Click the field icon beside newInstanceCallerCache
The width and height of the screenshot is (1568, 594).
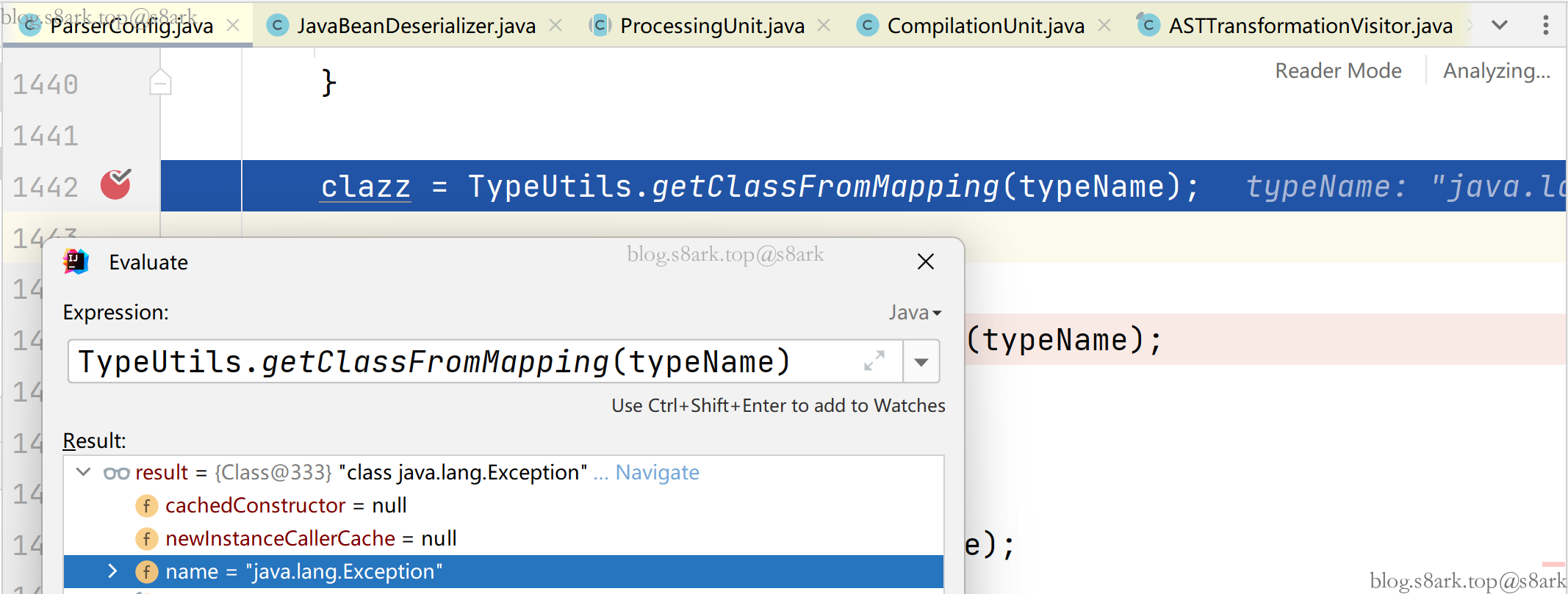tap(147, 539)
